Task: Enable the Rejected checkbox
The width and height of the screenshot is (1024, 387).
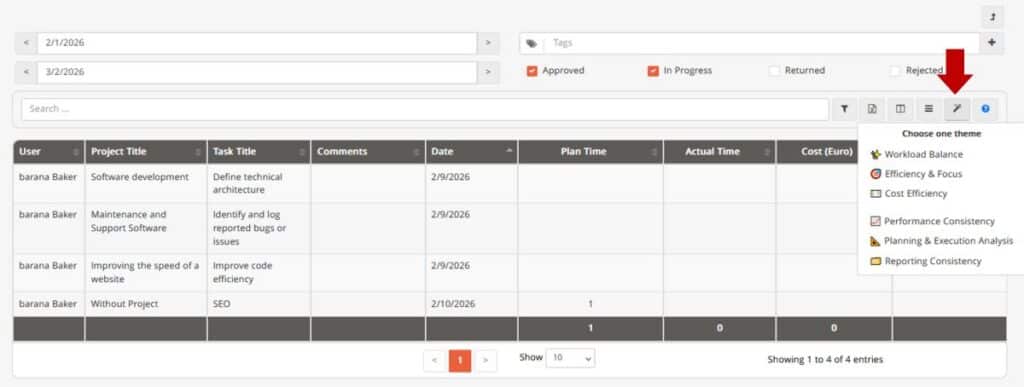Action: (895, 71)
